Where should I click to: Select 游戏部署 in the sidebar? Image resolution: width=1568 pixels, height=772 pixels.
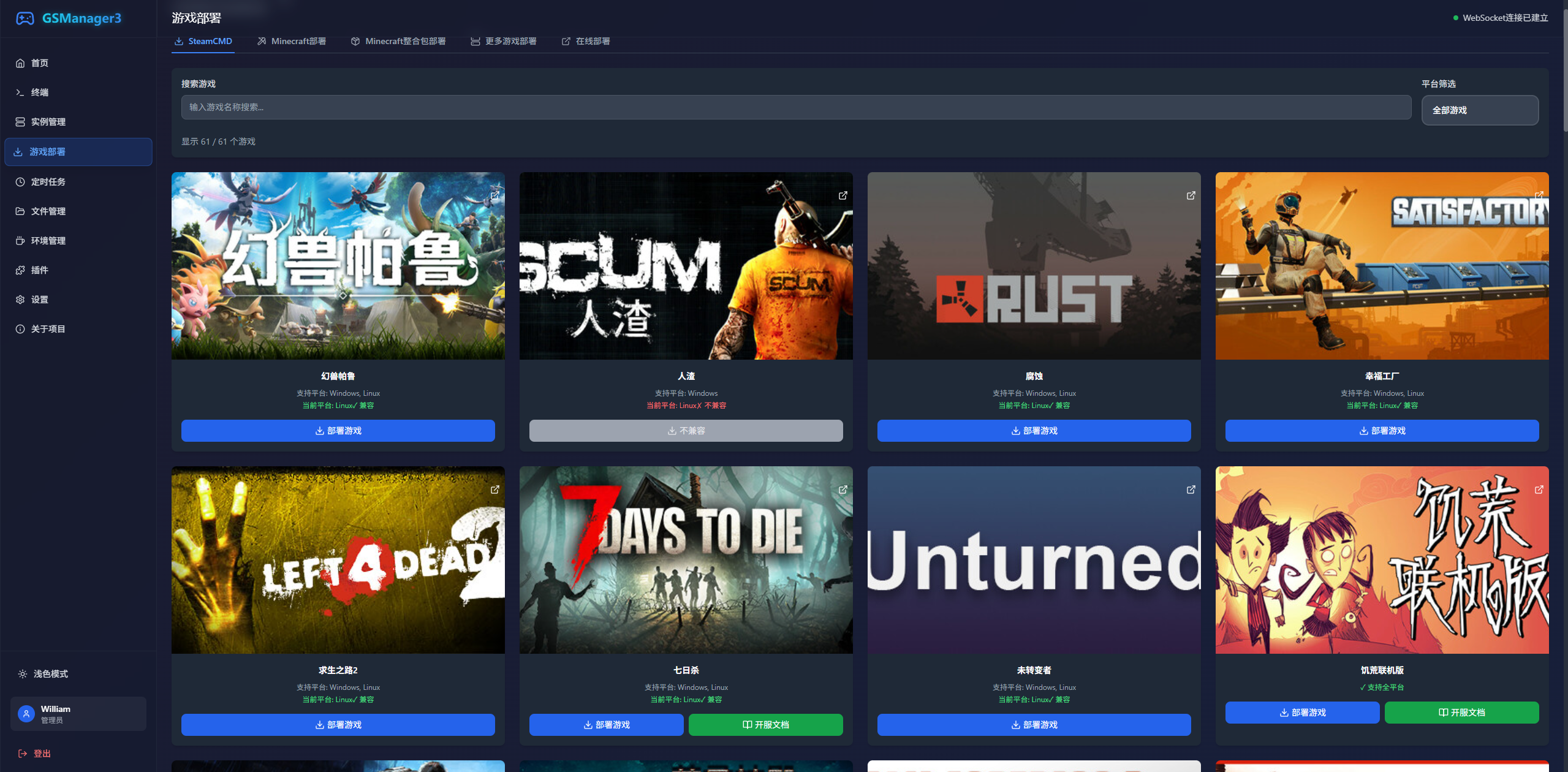(x=78, y=152)
